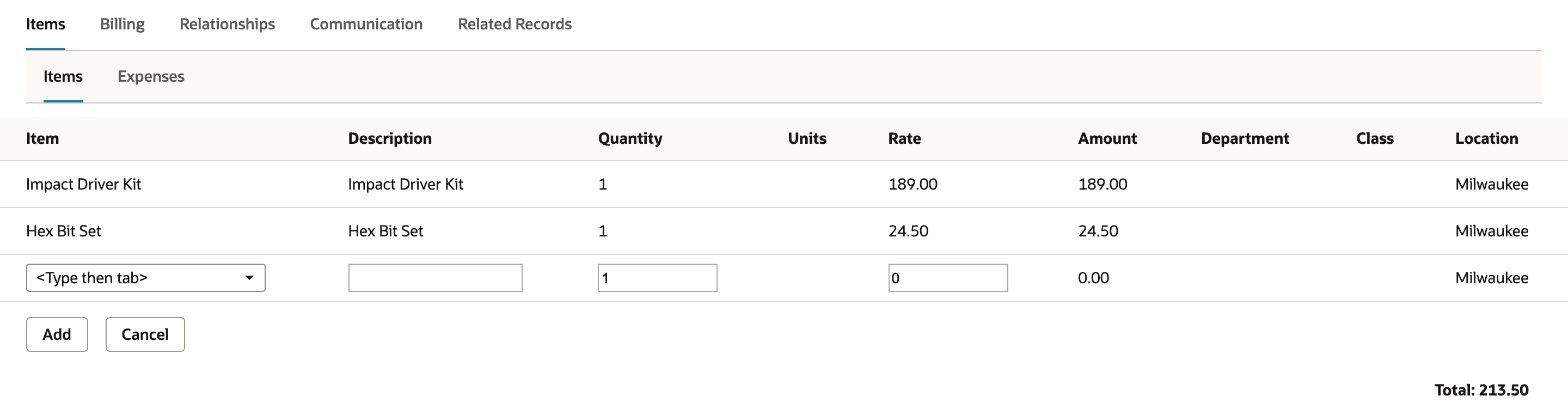Click the Hex Bit Set description cell

coord(385,232)
